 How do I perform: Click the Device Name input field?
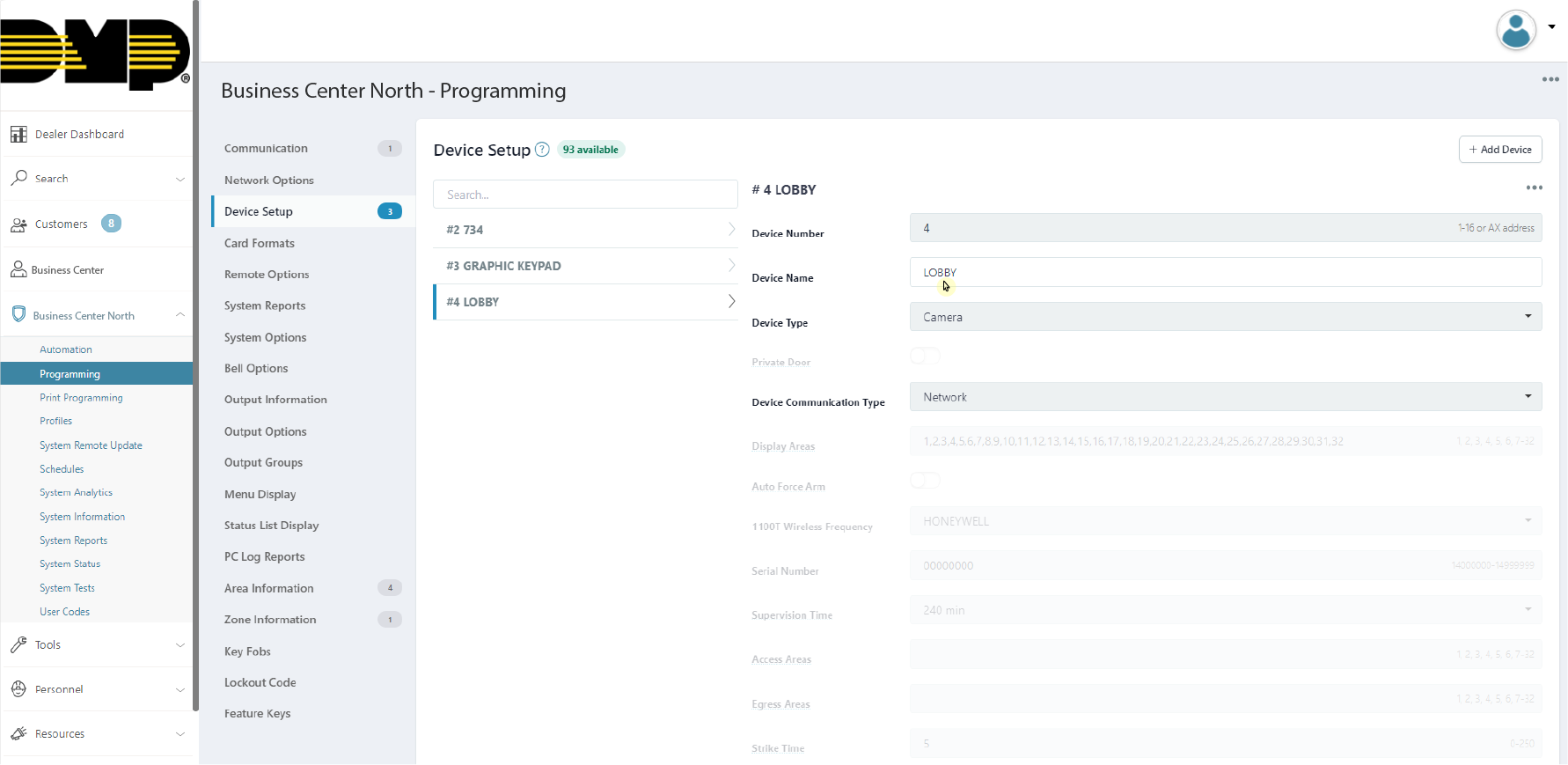[1225, 273]
